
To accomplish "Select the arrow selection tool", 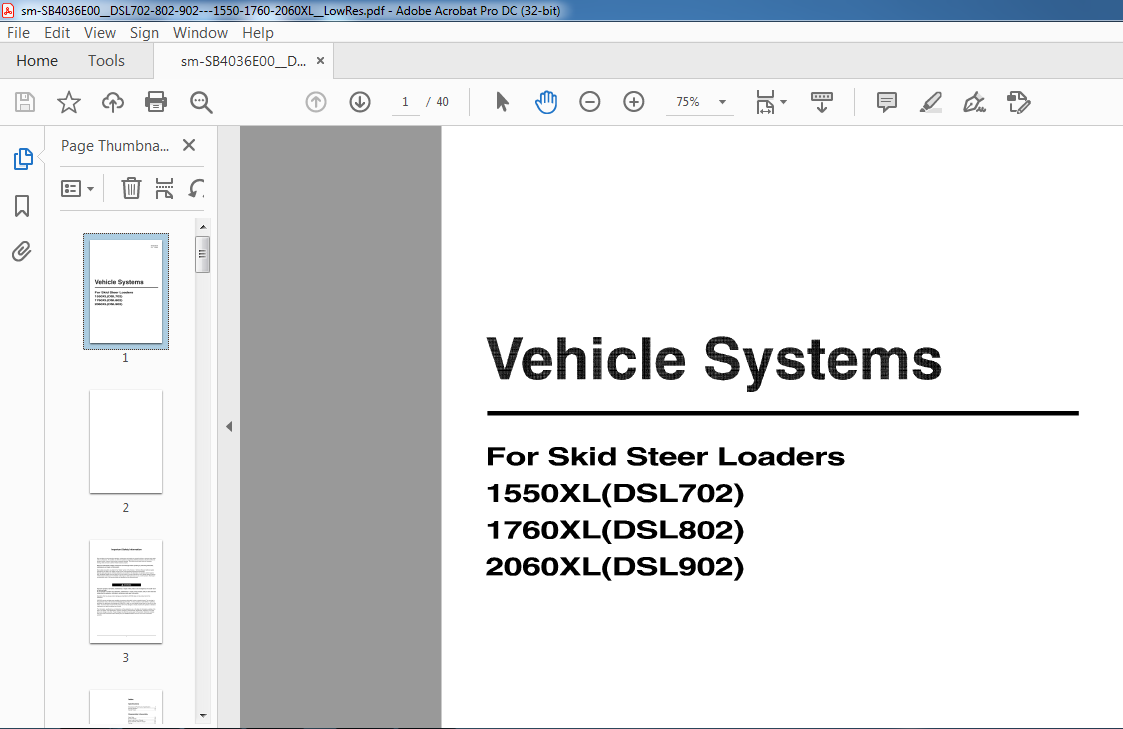I will pos(502,102).
